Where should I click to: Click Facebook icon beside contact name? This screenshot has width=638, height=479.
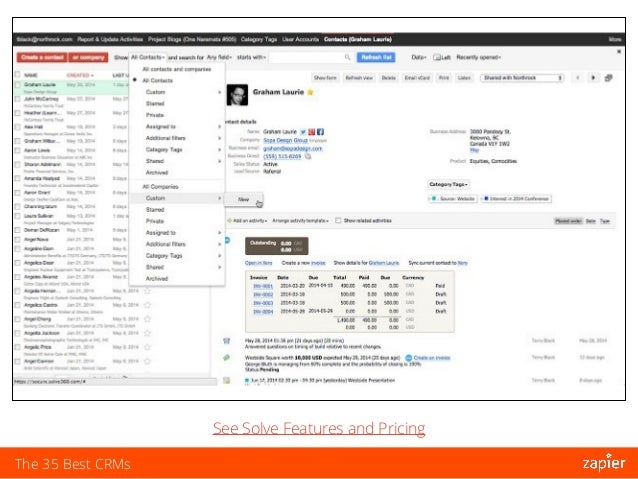(320, 132)
